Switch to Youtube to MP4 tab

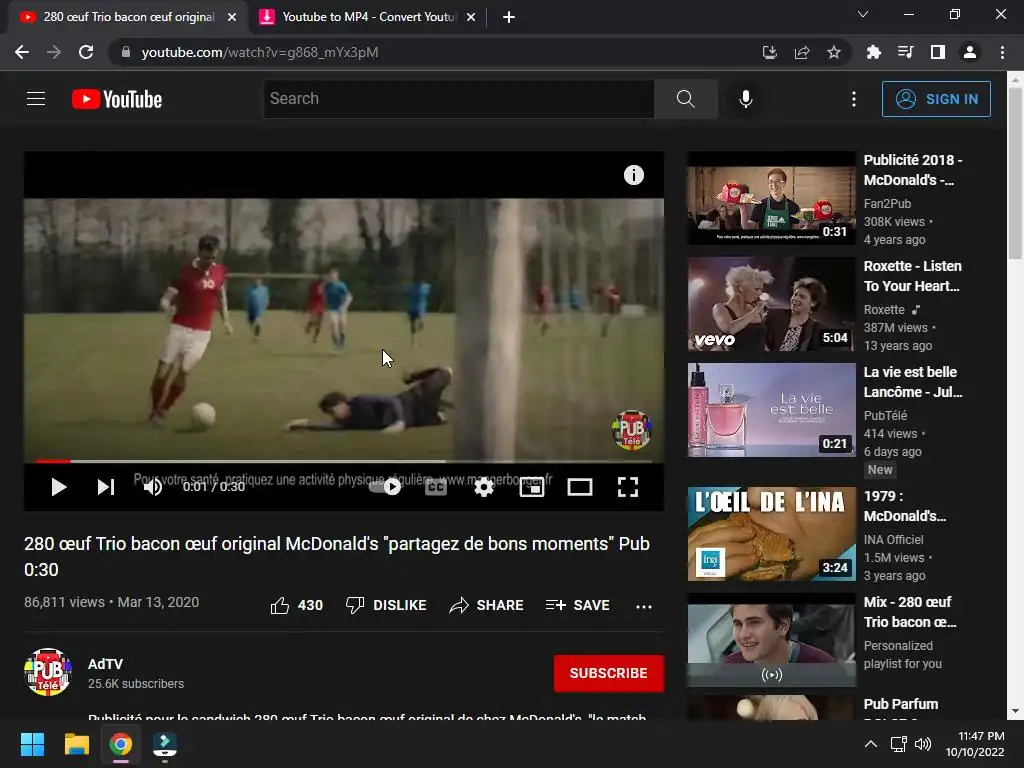[368, 17]
